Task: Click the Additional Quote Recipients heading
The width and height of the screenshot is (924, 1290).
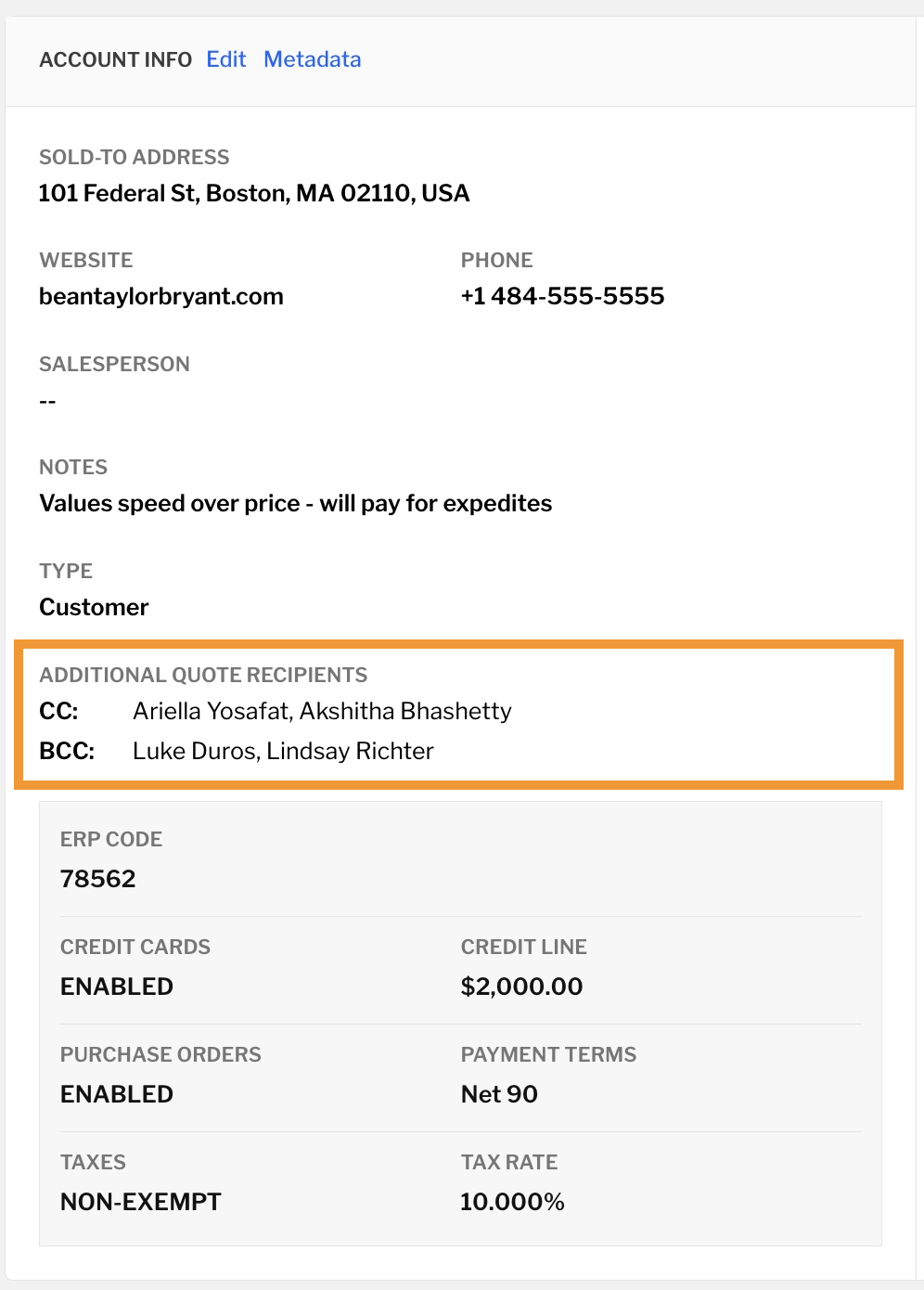Action: coord(203,675)
